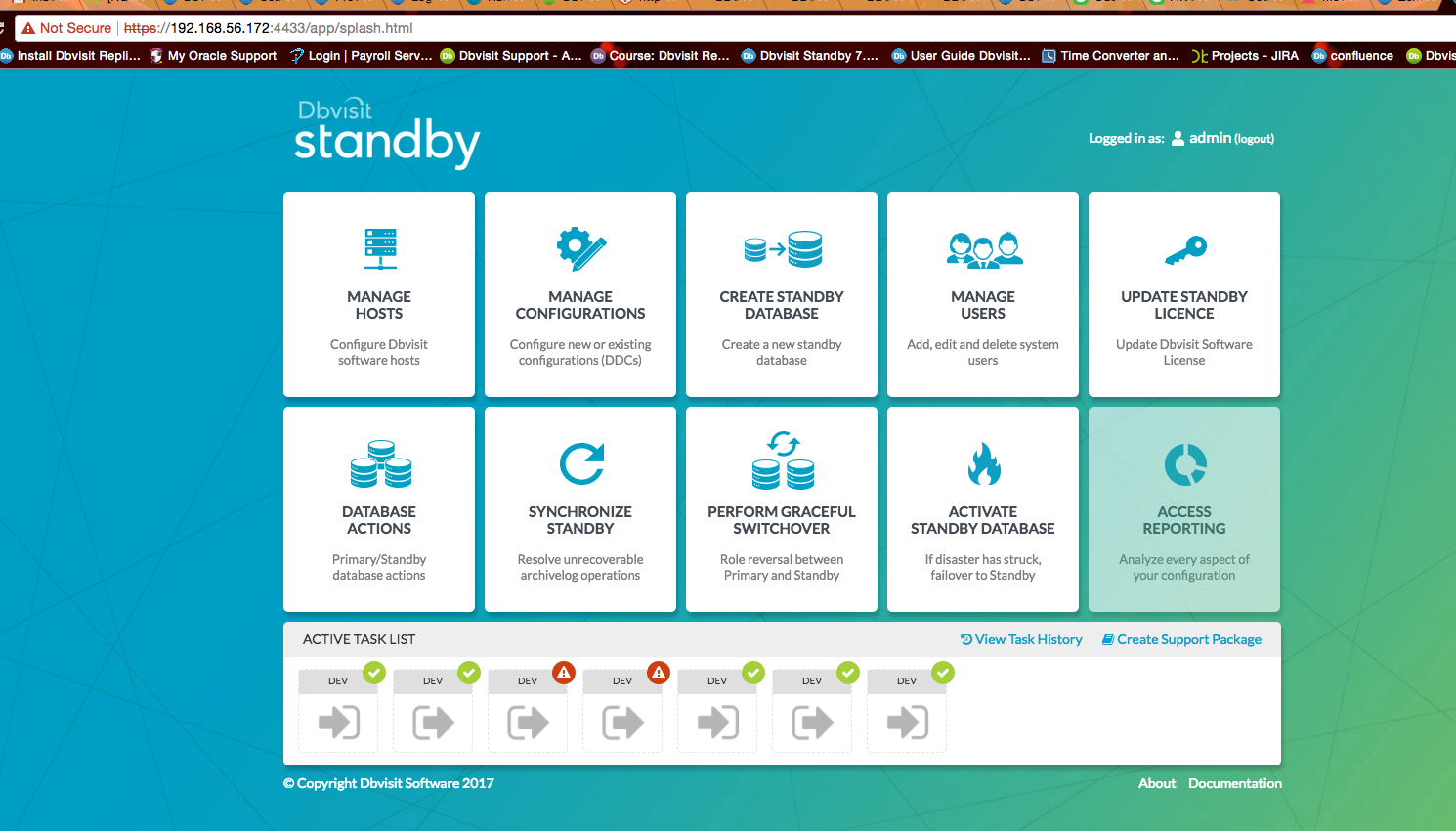Click the Synchronize Standby refresh-arrow icon
Image resolution: width=1456 pixels, height=831 pixels.
click(581, 464)
